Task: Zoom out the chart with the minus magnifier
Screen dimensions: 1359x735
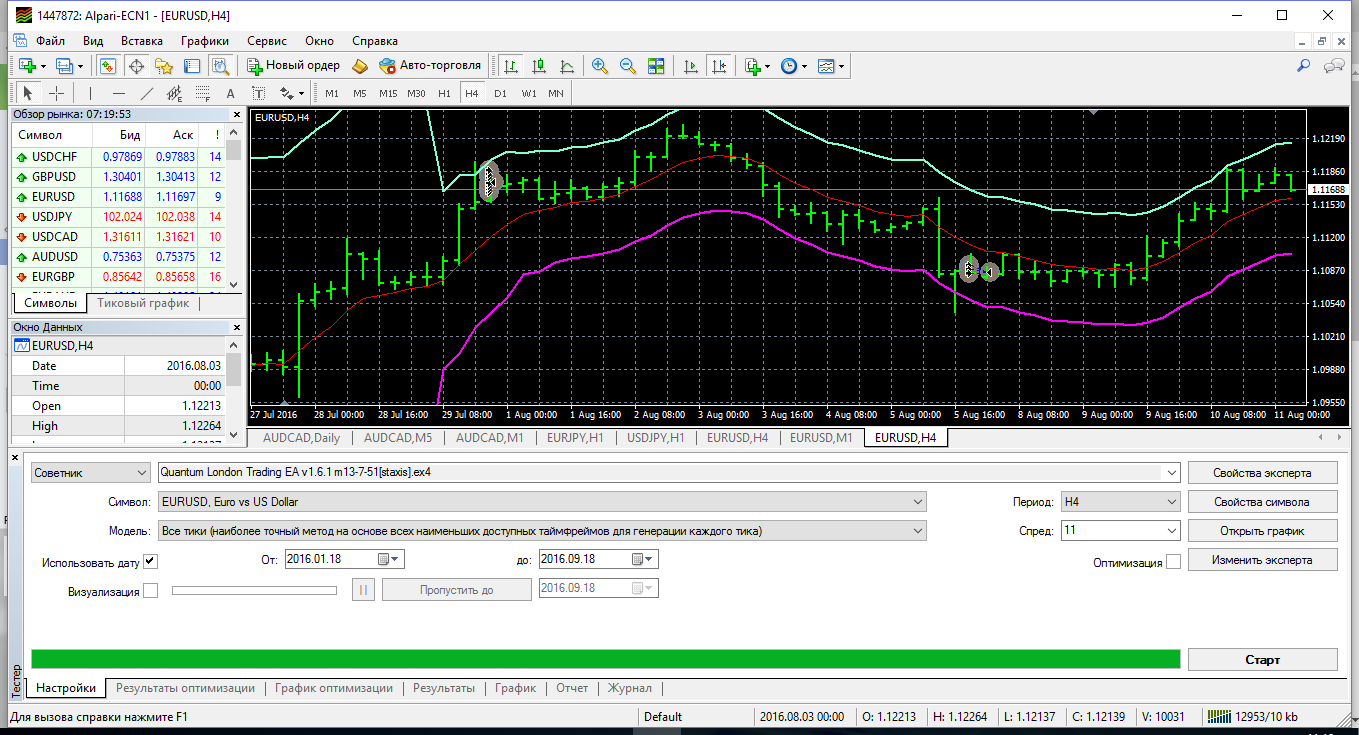Action: click(628, 66)
